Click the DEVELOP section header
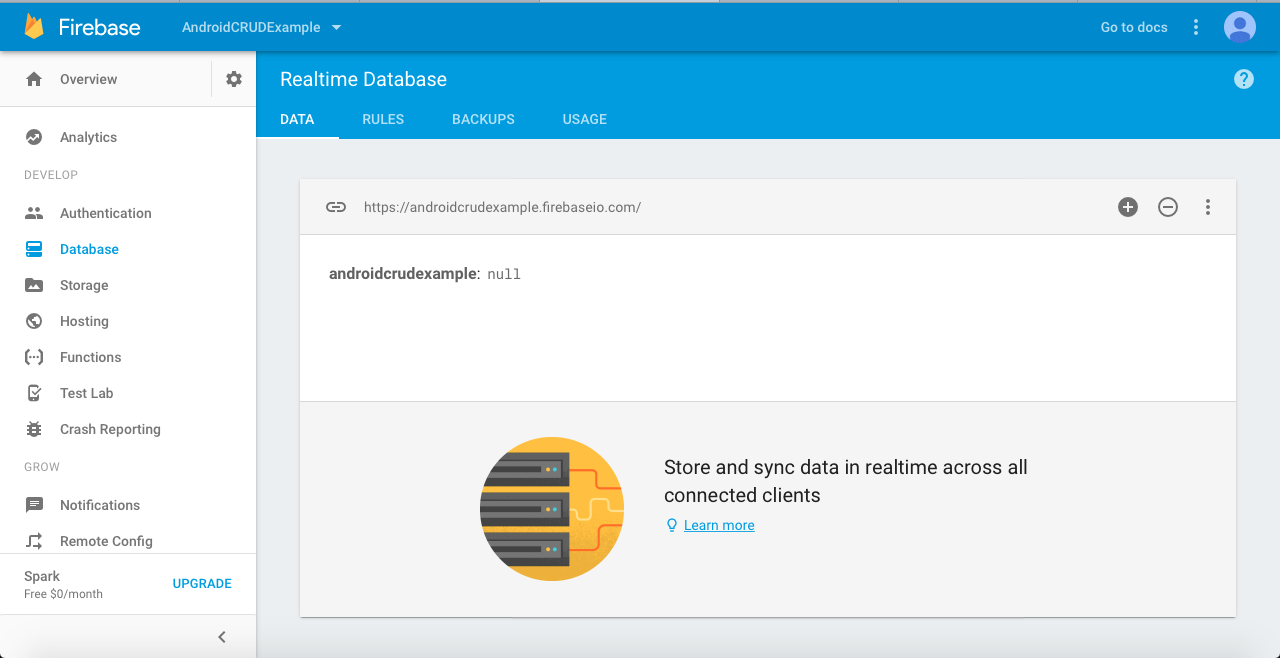This screenshot has height=658, width=1280. (x=51, y=175)
